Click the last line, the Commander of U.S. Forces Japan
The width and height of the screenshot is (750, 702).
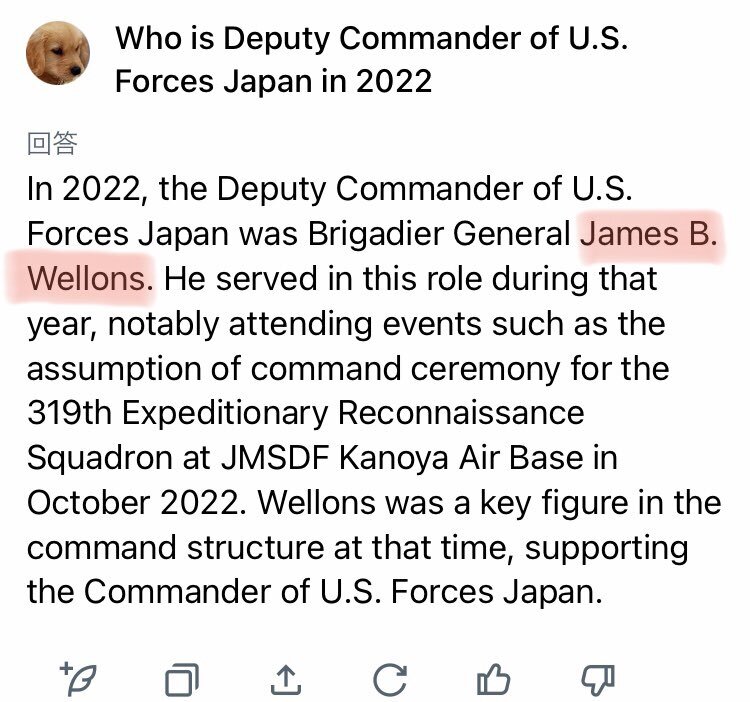click(315, 592)
